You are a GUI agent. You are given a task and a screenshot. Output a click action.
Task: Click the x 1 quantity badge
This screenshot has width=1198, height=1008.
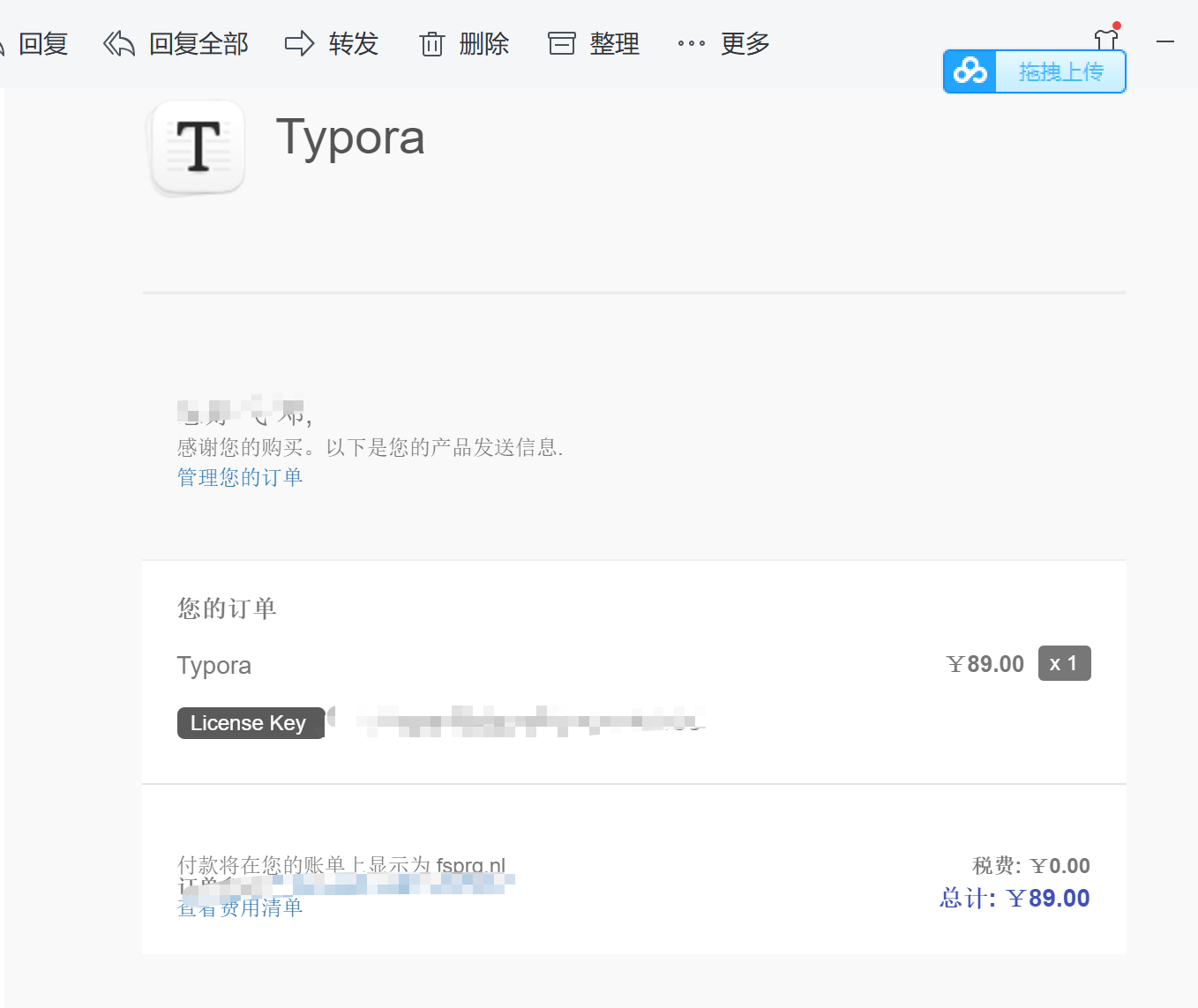pyautogui.click(x=1065, y=663)
